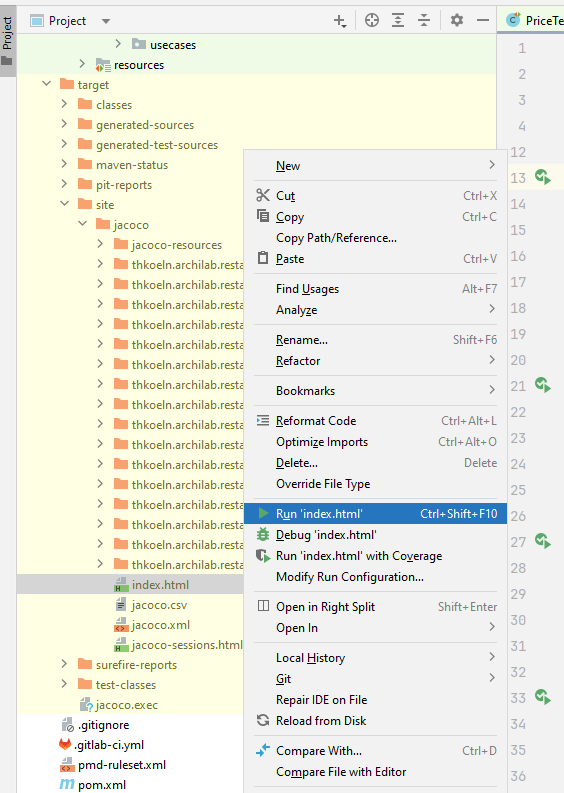Collapse the jacoco folder
This screenshot has width=564, height=793.
pyautogui.click(x=82, y=224)
